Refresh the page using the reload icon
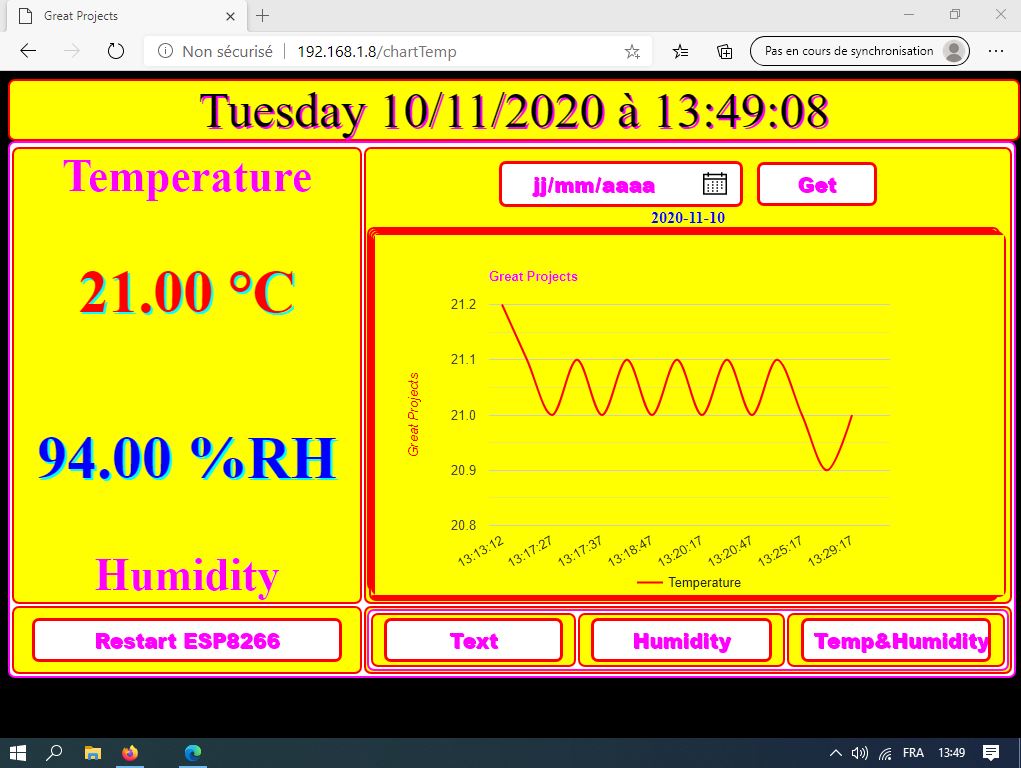1021x768 pixels. pos(115,51)
